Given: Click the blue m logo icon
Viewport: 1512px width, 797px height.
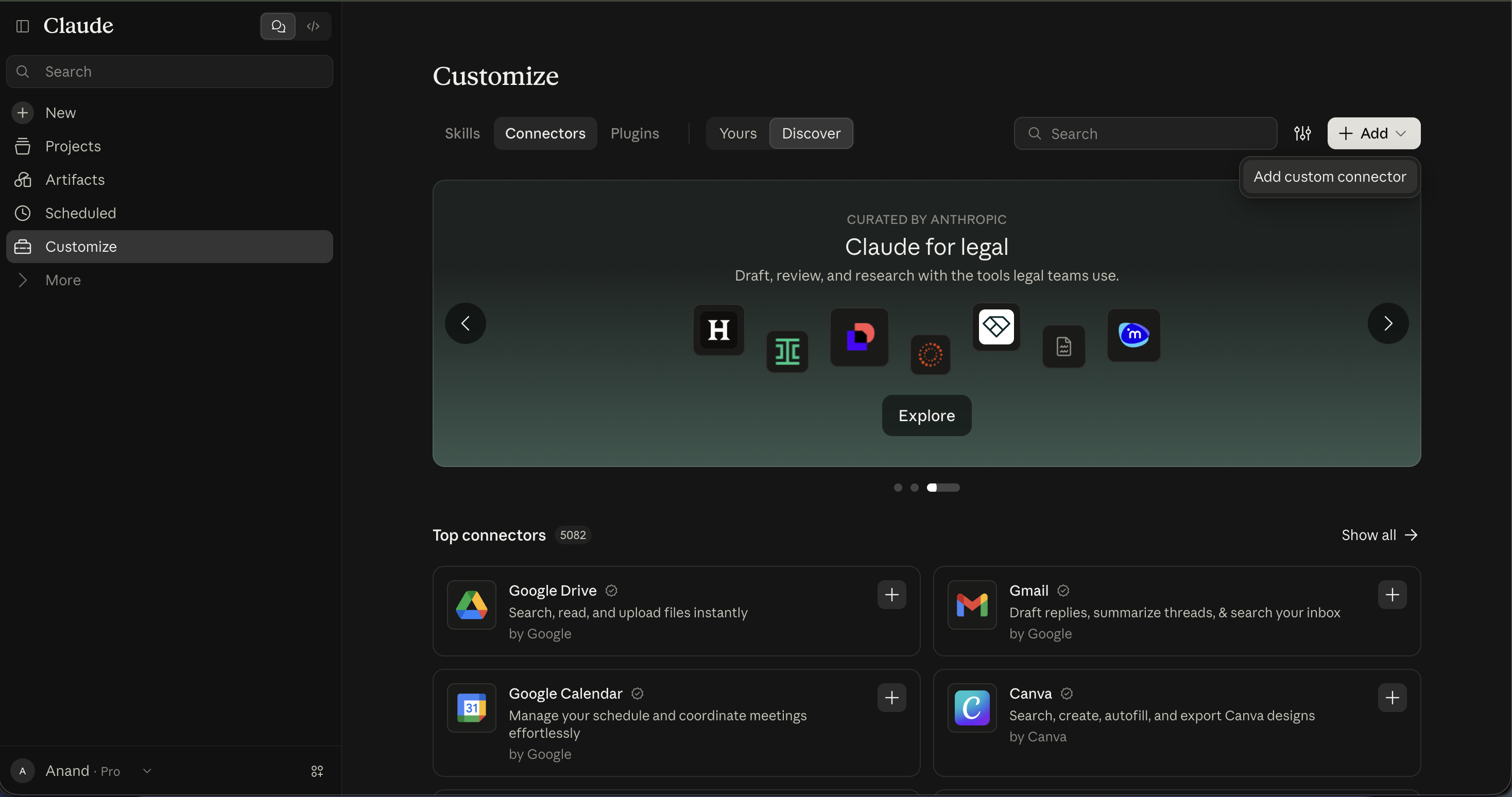Looking at the screenshot, I should click(1133, 335).
